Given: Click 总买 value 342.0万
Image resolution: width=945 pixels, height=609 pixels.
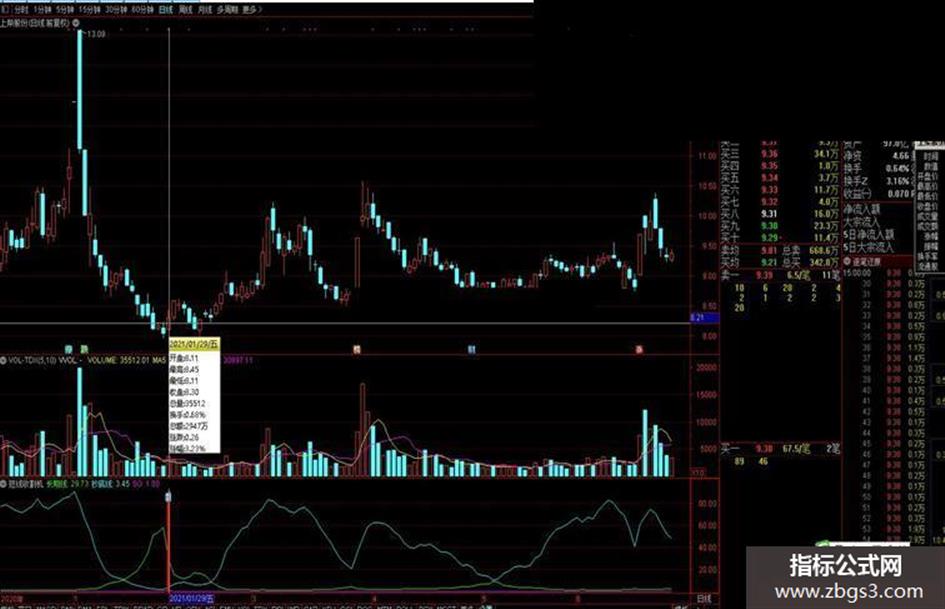Looking at the screenshot, I should coord(824,262).
